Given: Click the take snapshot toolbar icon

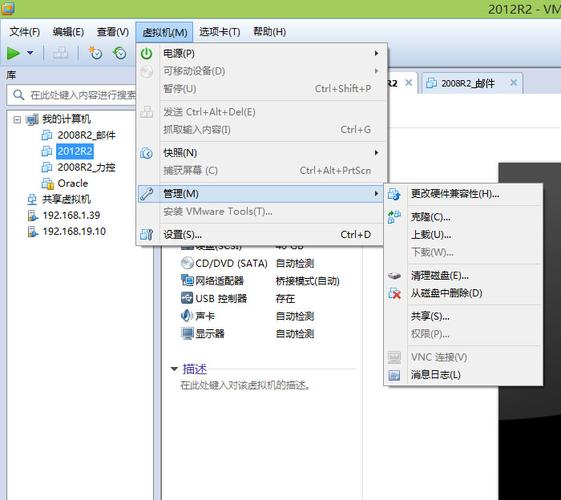Looking at the screenshot, I should coord(95,53).
